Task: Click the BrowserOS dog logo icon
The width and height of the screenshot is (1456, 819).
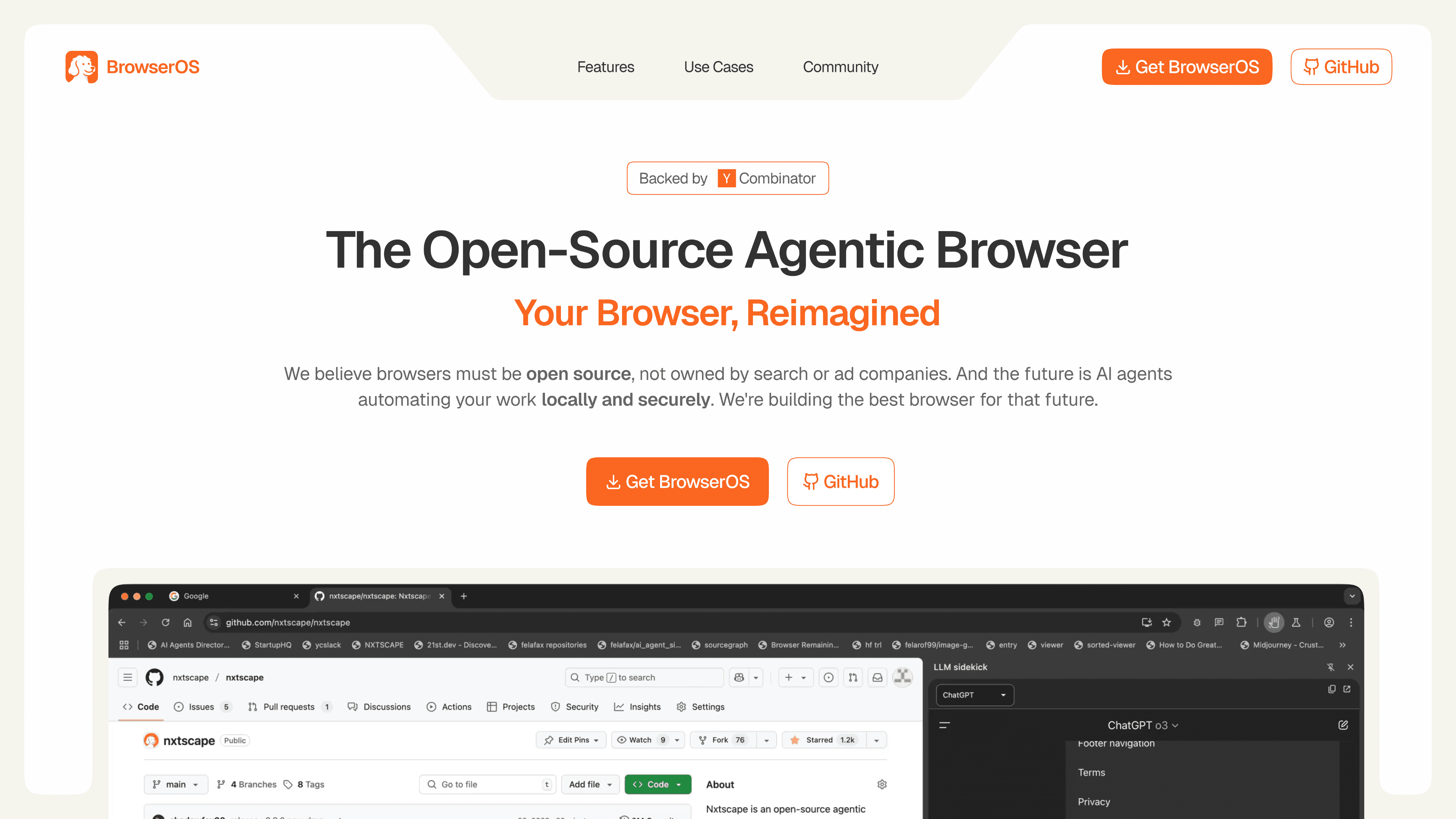Action: [x=81, y=67]
